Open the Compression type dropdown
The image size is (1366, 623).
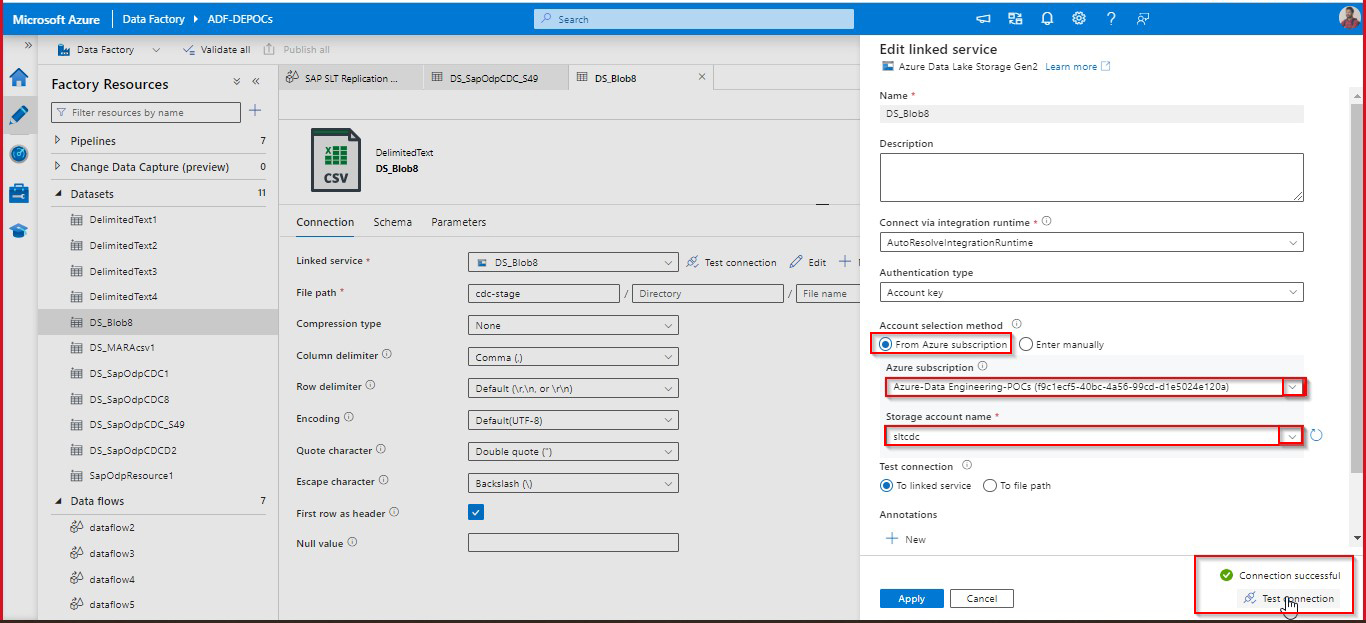(573, 325)
